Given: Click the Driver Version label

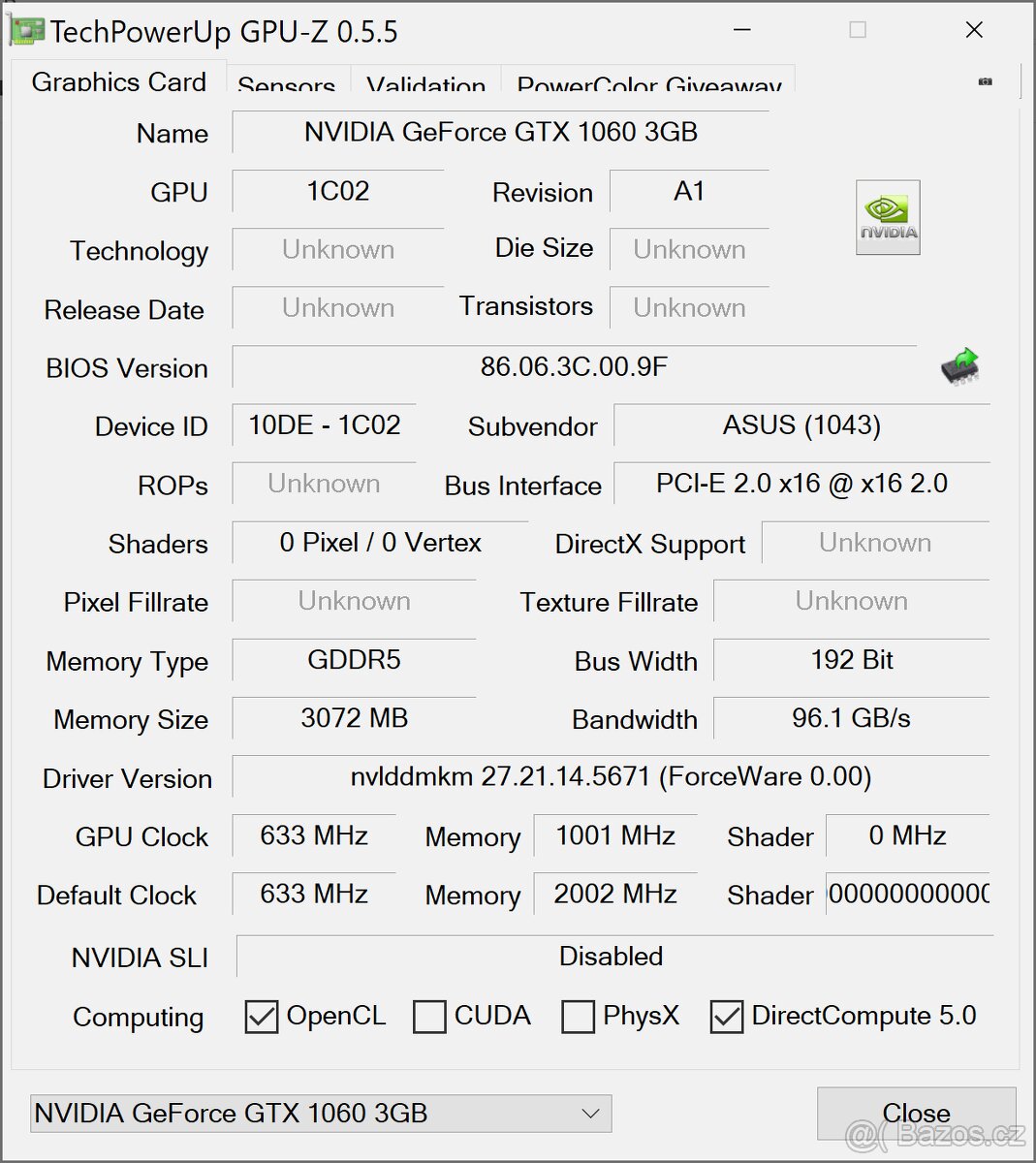Looking at the screenshot, I should (x=127, y=778).
